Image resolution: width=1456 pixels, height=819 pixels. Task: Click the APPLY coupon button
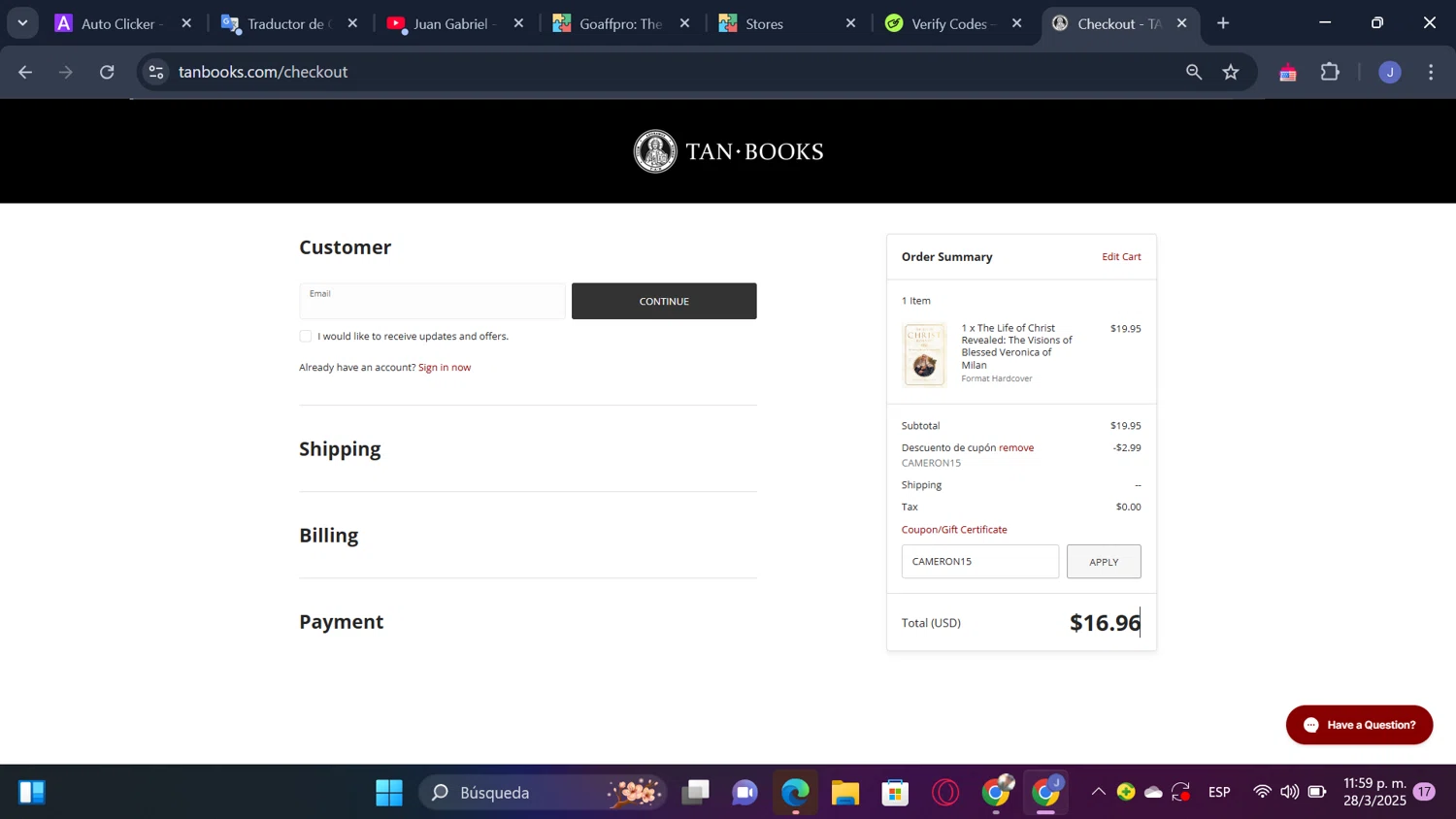click(x=1104, y=561)
